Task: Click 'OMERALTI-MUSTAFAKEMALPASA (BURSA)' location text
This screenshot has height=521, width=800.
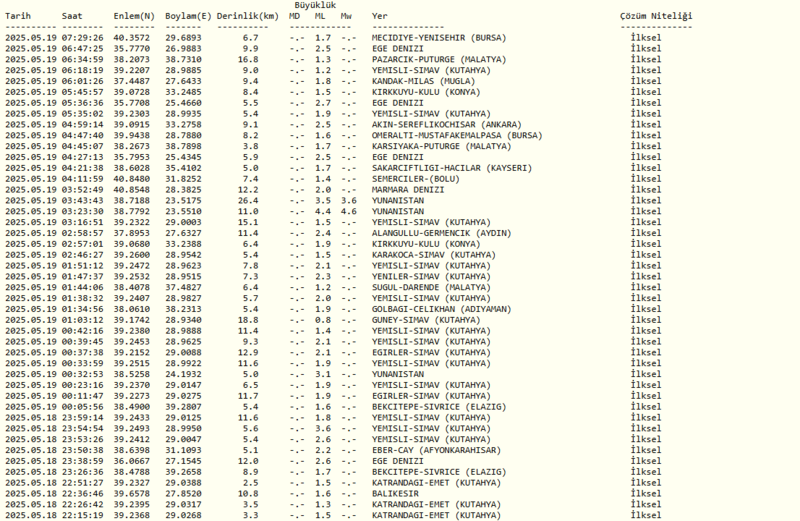Action: (457, 135)
